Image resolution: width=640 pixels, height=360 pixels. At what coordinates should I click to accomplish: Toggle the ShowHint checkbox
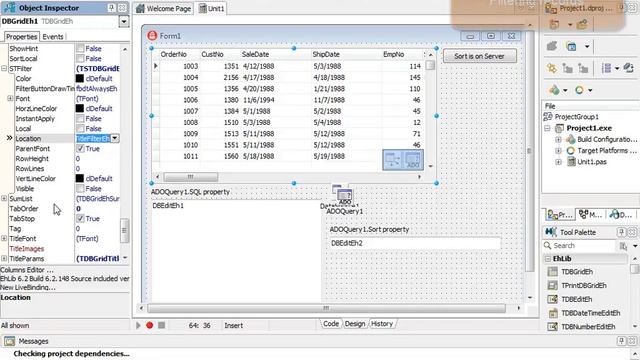(x=80, y=49)
